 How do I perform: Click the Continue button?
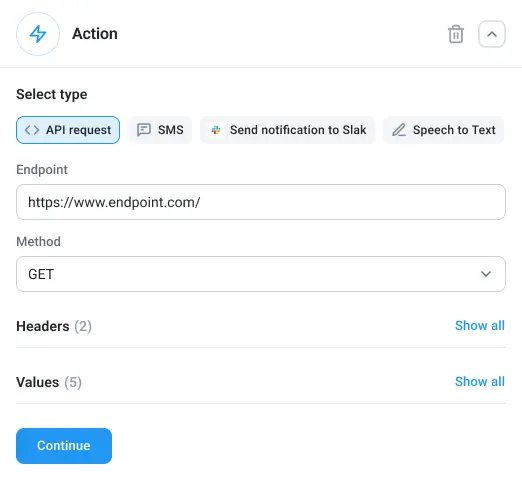[x=64, y=446]
